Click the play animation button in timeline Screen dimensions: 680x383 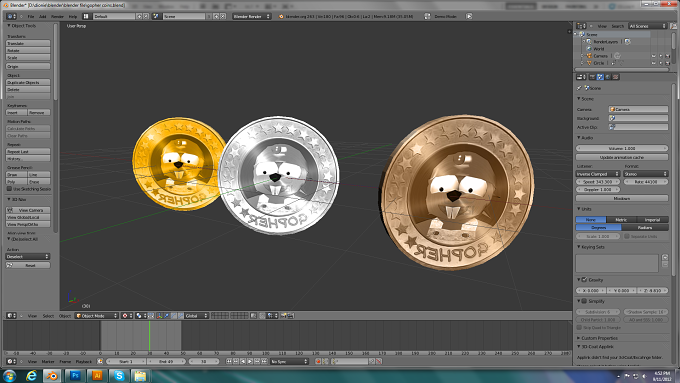250,361
